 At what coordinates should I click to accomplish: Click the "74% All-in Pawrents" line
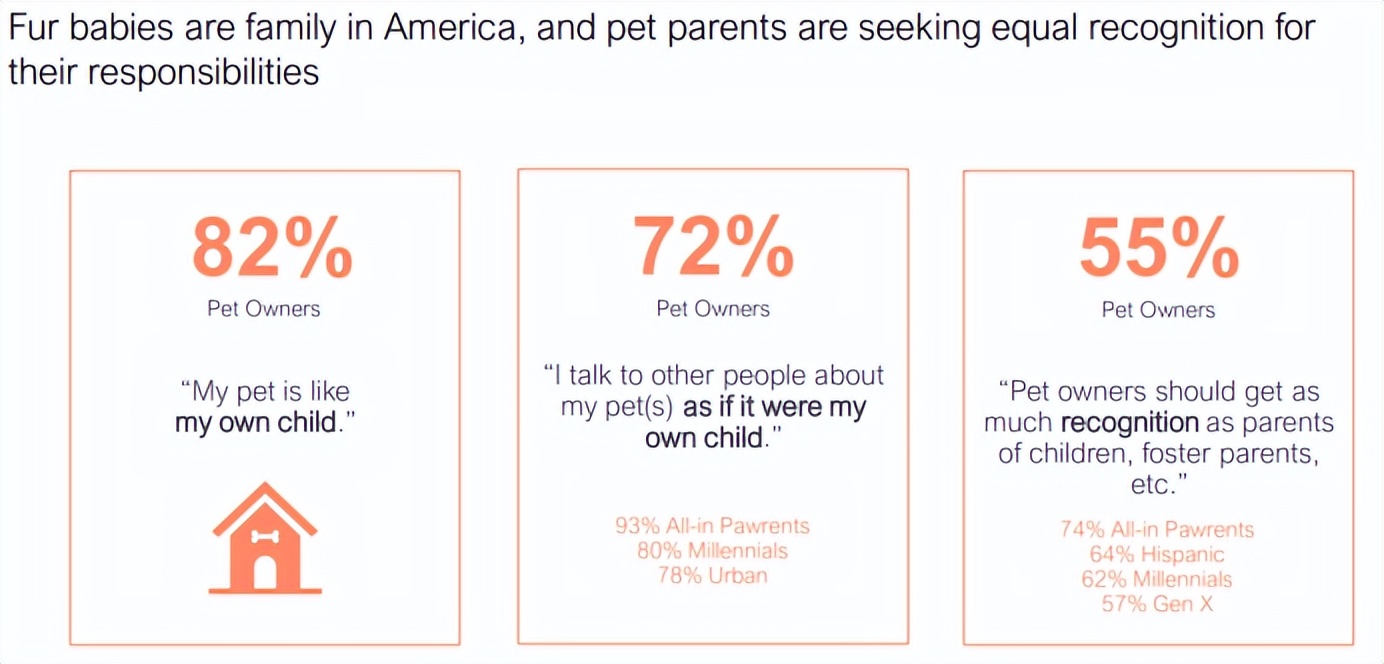pyautogui.click(x=1157, y=529)
